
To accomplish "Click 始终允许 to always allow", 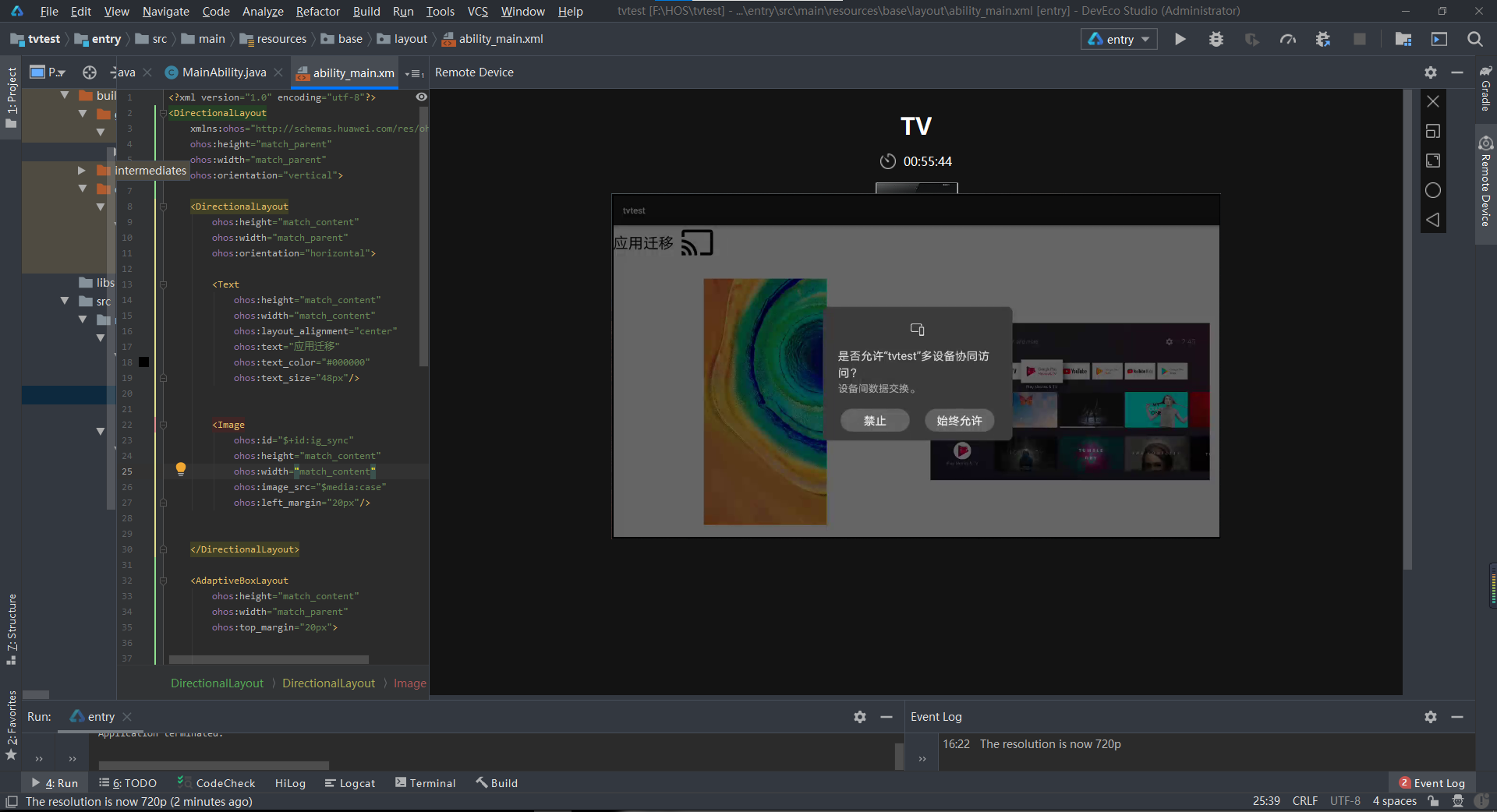I will click(959, 421).
